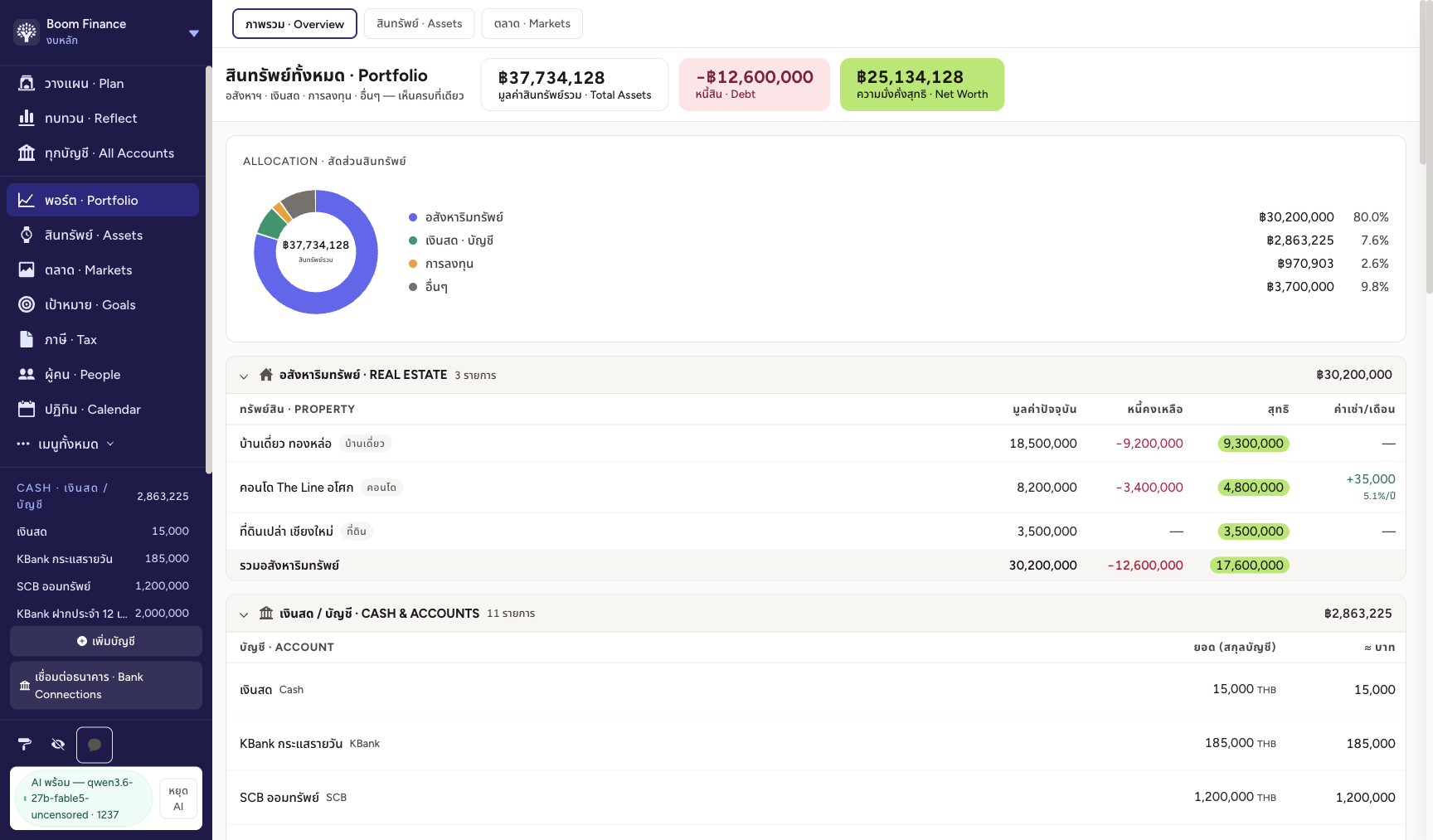Click the ฿2,863,225 cash section total
1433x840 pixels.
[1358, 614]
